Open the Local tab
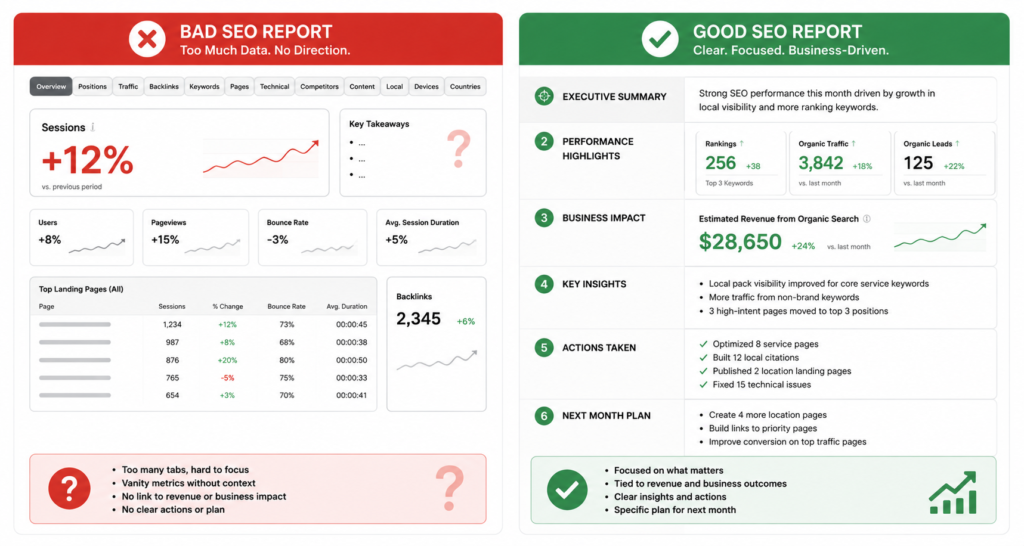1024x546 pixels. click(394, 86)
